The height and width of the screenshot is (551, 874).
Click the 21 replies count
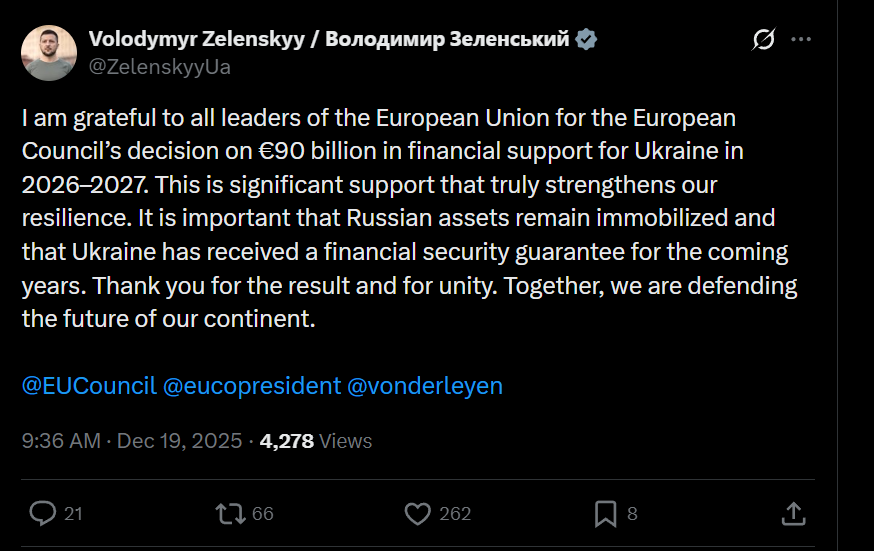pyautogui.click(x=73, y=514)
